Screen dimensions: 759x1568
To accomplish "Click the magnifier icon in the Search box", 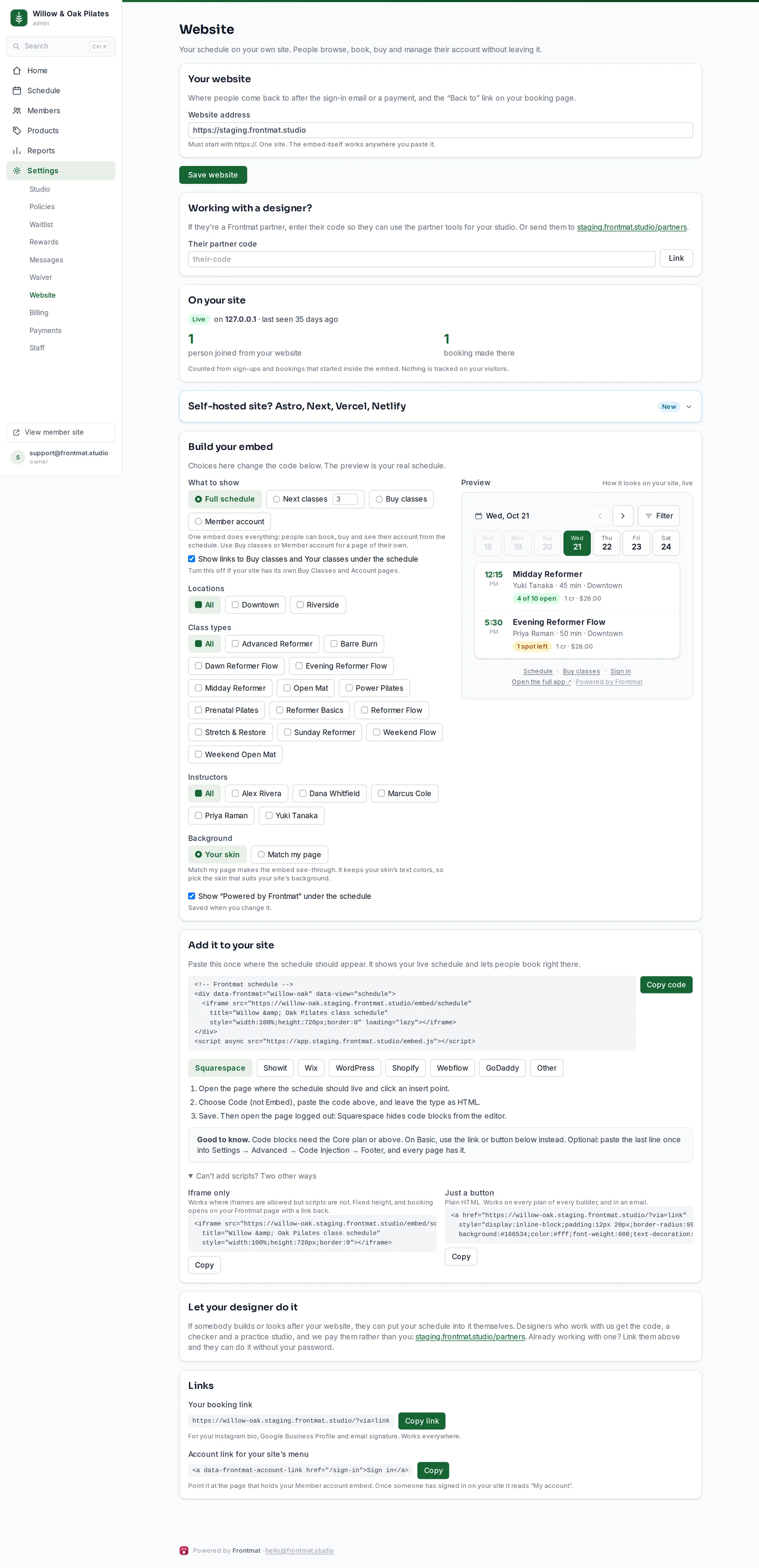I will click(x=17, y=46).
